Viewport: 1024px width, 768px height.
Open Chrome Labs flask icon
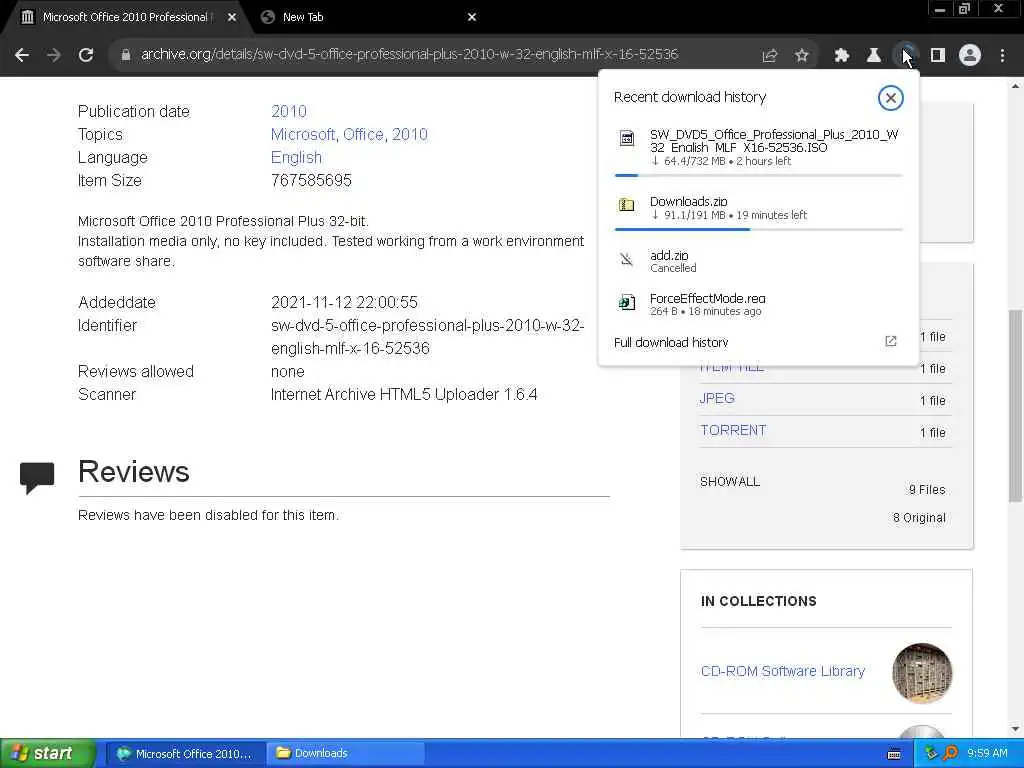click(x=873, y=56)
